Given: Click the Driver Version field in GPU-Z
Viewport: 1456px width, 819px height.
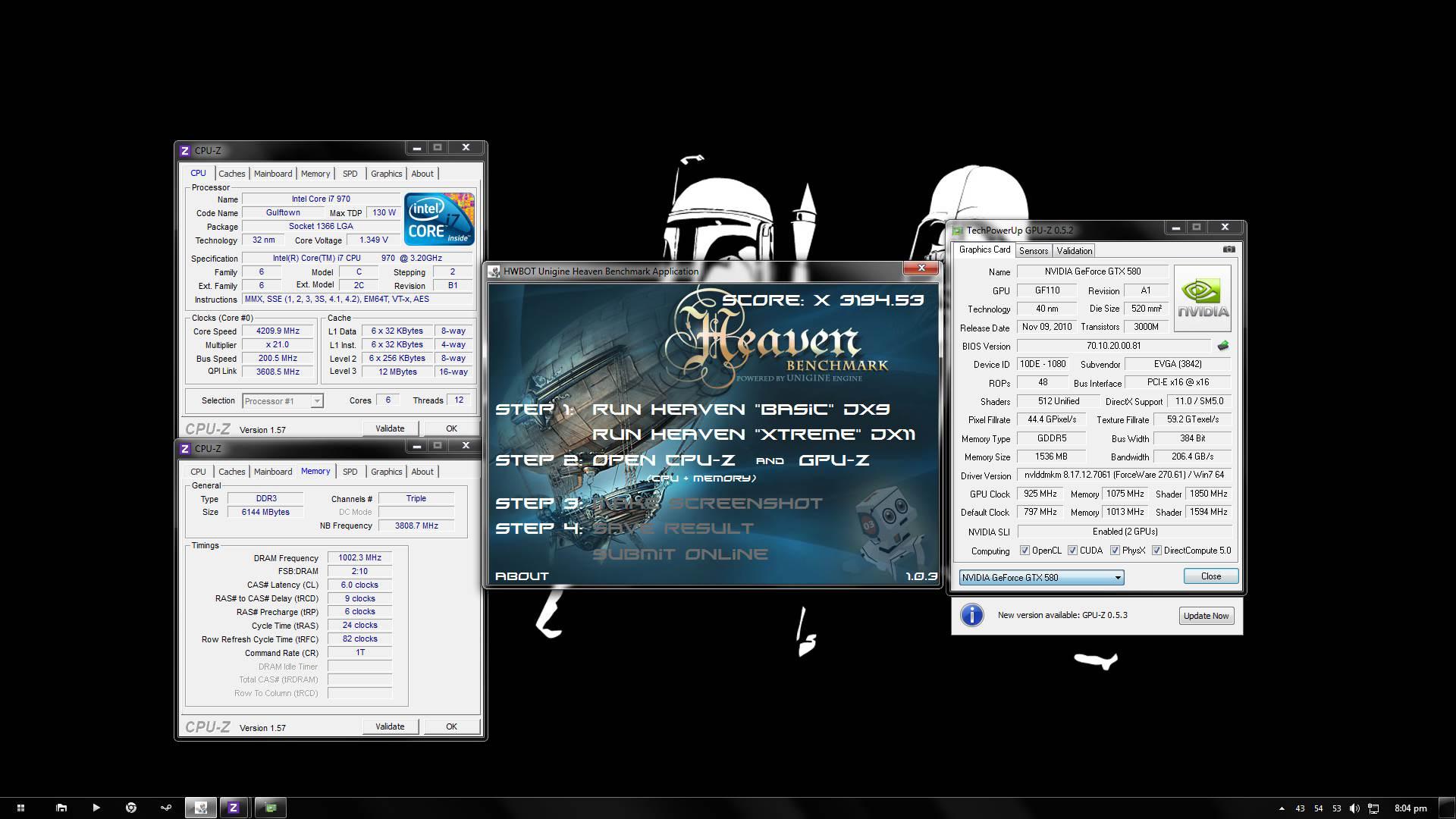Looking at the screenshot, I should coord(1124,475).
